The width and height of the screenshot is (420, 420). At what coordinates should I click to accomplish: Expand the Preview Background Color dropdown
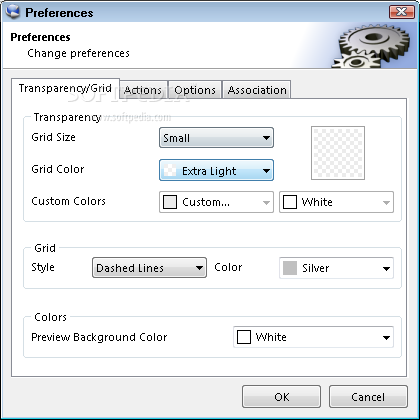pos(313,337)
